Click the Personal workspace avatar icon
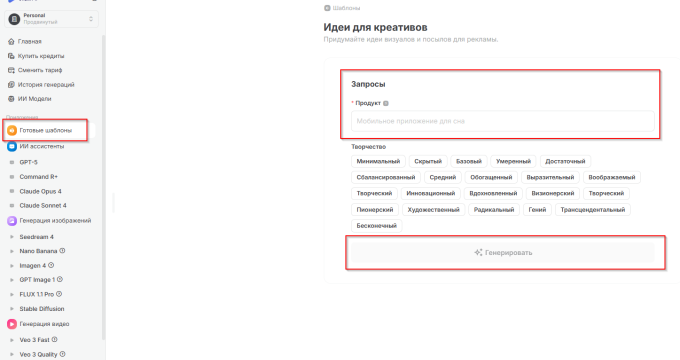Image resolution: width=680 pixels, height=360 pixels. [x=14, y=19]
